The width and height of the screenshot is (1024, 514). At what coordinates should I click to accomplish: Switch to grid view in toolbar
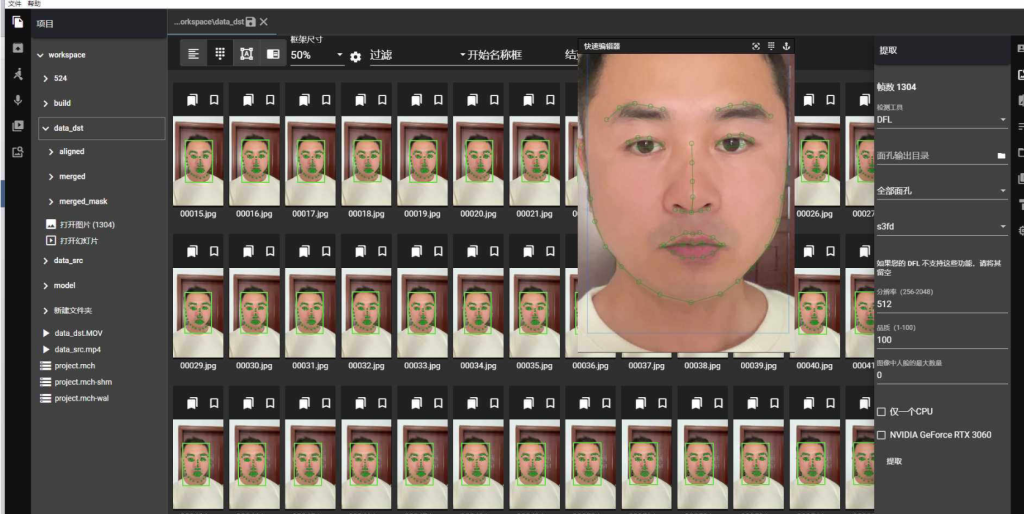click(220, 55)
